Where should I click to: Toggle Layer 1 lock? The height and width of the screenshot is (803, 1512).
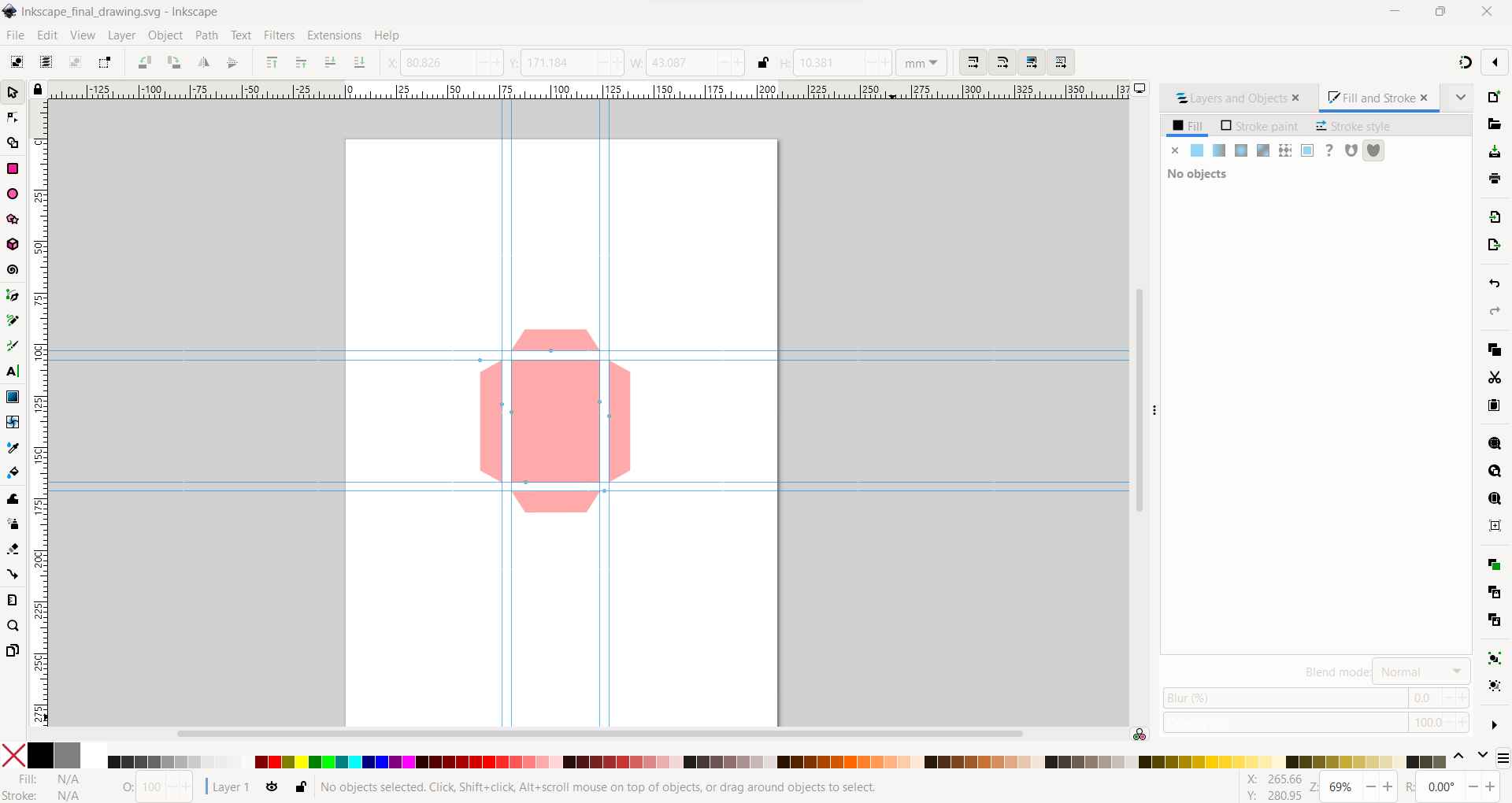[301, 787]
